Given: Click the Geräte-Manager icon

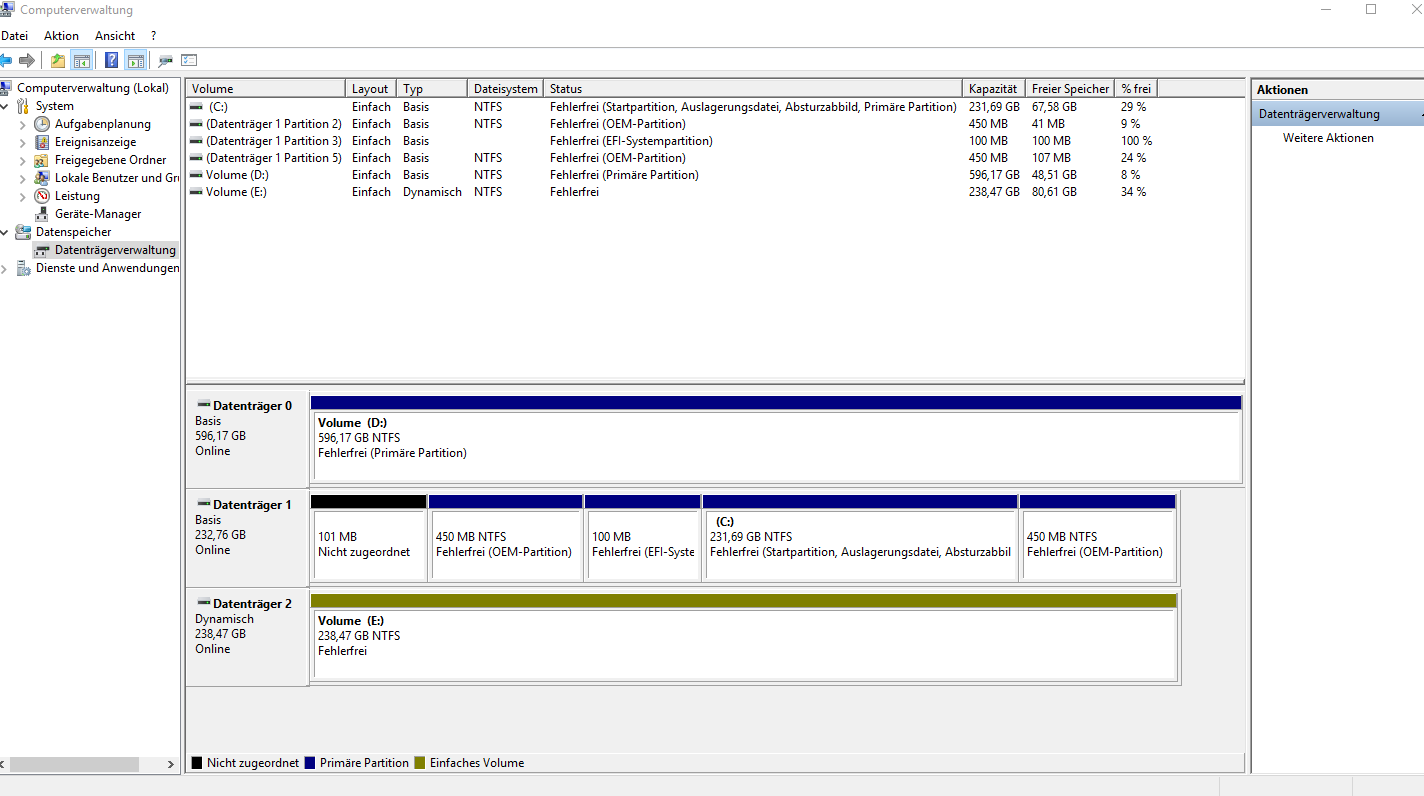Looking at the screenshot, I should tap(42, 214).
